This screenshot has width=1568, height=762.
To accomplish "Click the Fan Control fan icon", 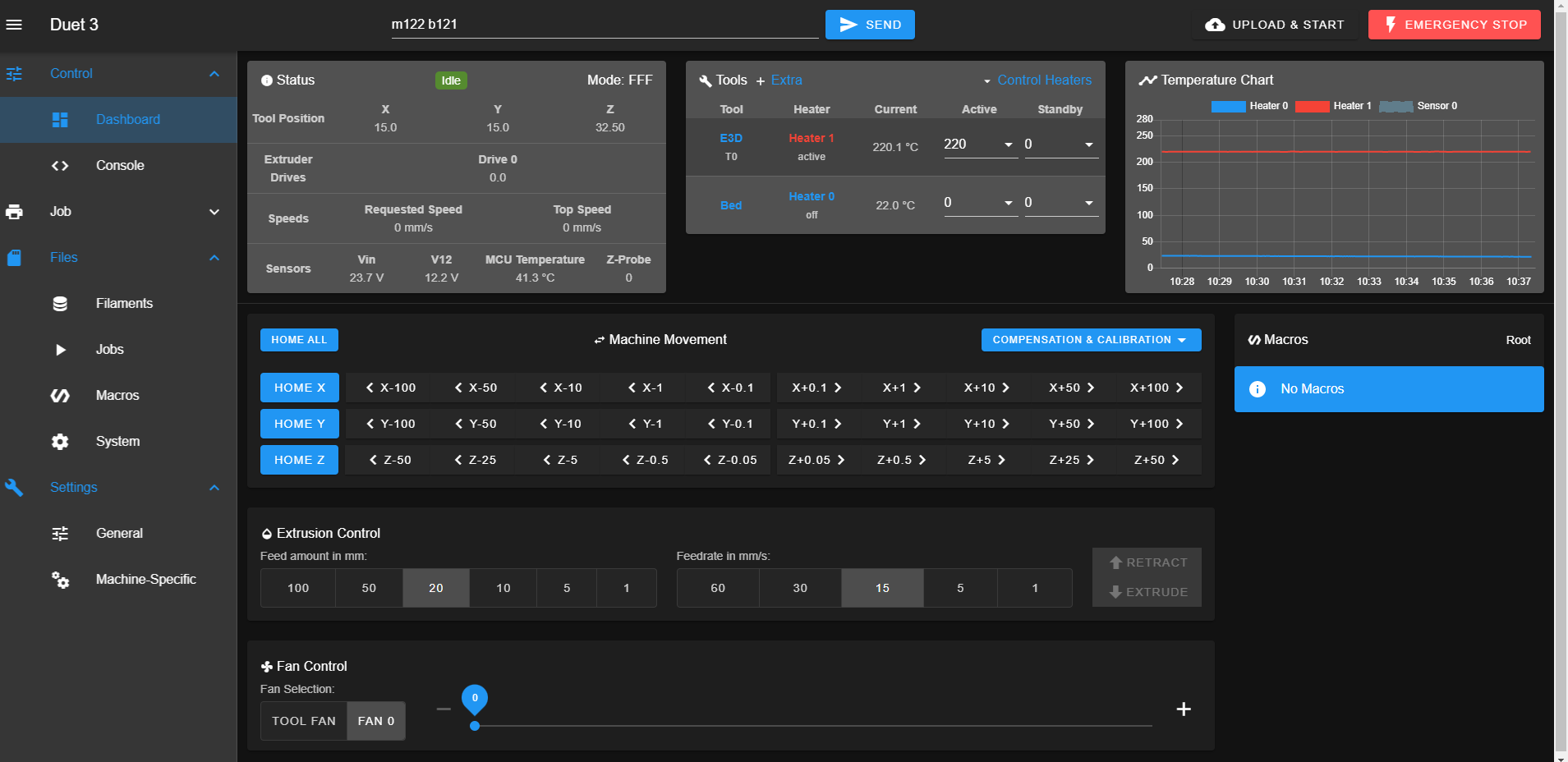I will tap(267, 667).
